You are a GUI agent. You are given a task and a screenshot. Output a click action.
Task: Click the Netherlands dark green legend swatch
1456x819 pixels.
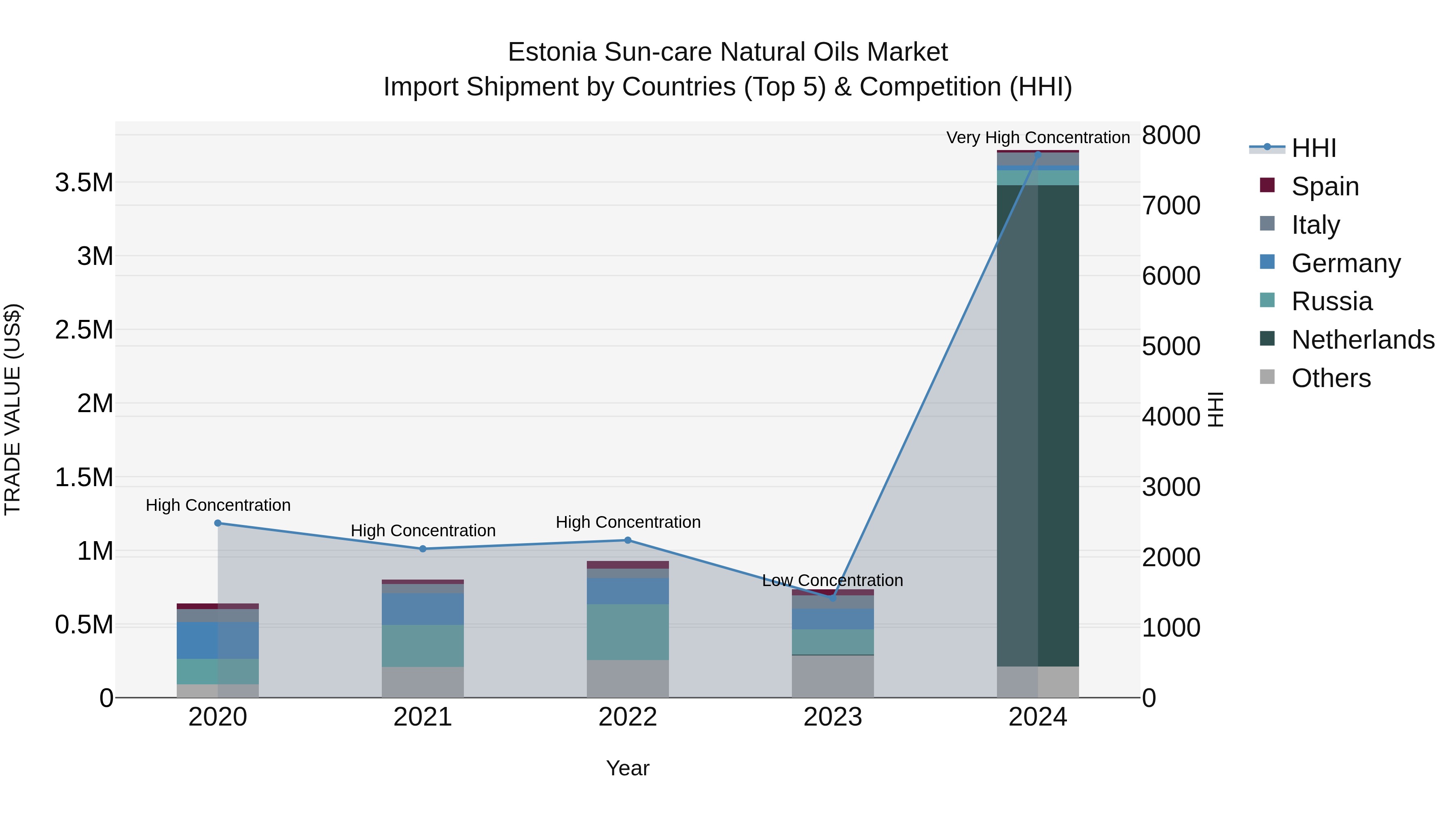(1267, 339)
